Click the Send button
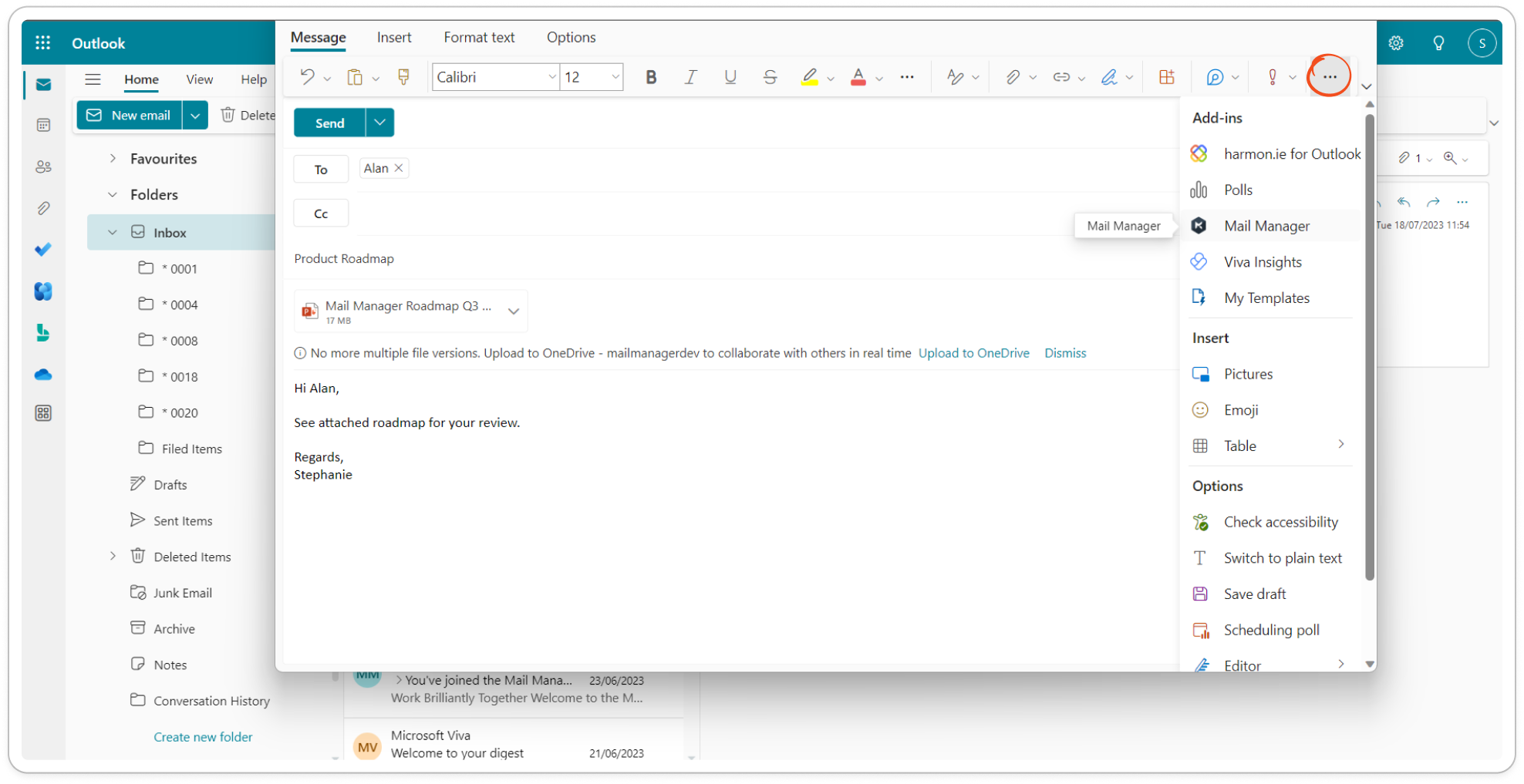Image resolution: width=1524 pixels, height=784 pixels. (x=329, y=123)
